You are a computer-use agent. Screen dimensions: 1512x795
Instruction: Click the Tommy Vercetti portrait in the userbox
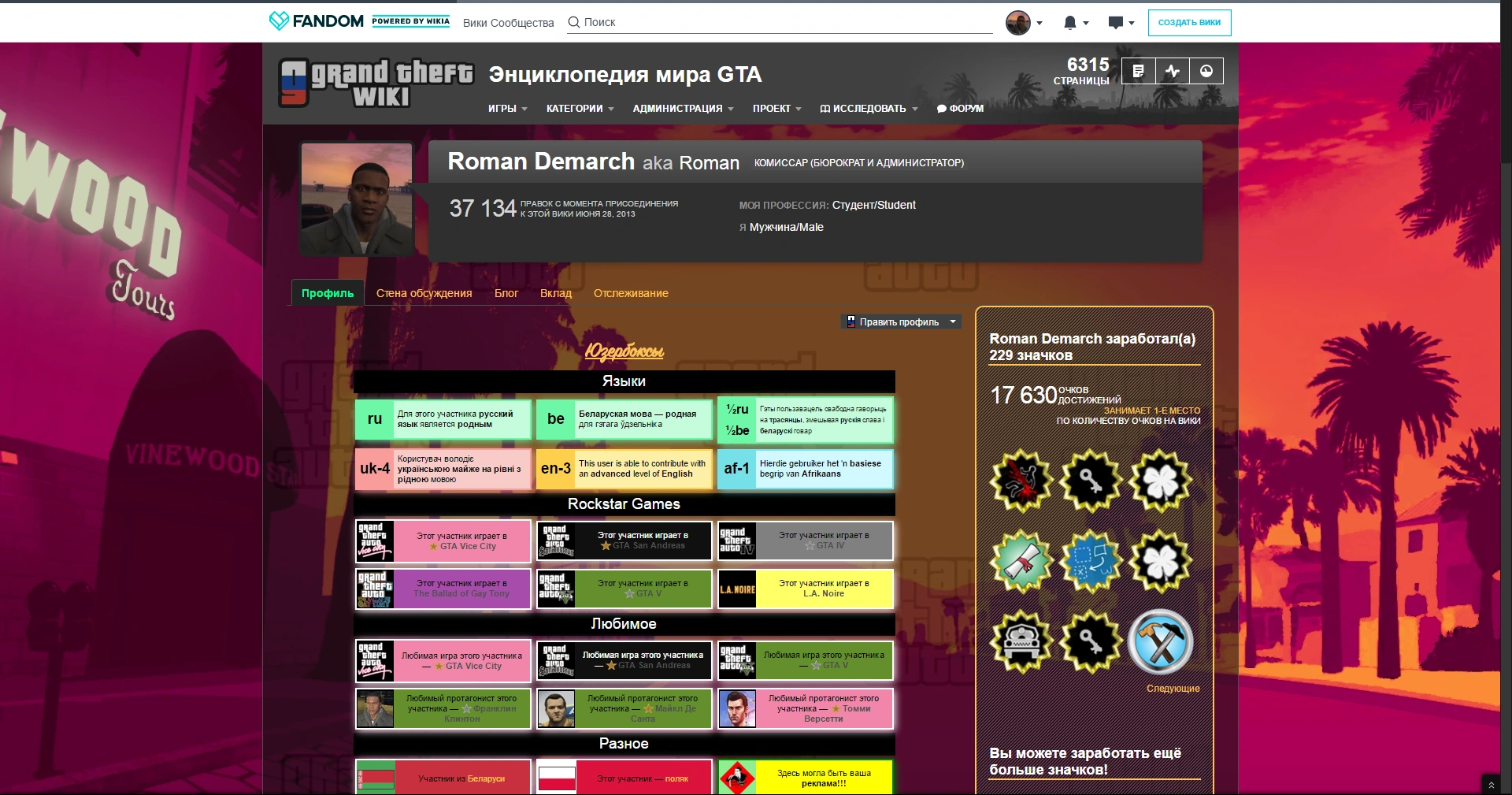pos(737,708)
